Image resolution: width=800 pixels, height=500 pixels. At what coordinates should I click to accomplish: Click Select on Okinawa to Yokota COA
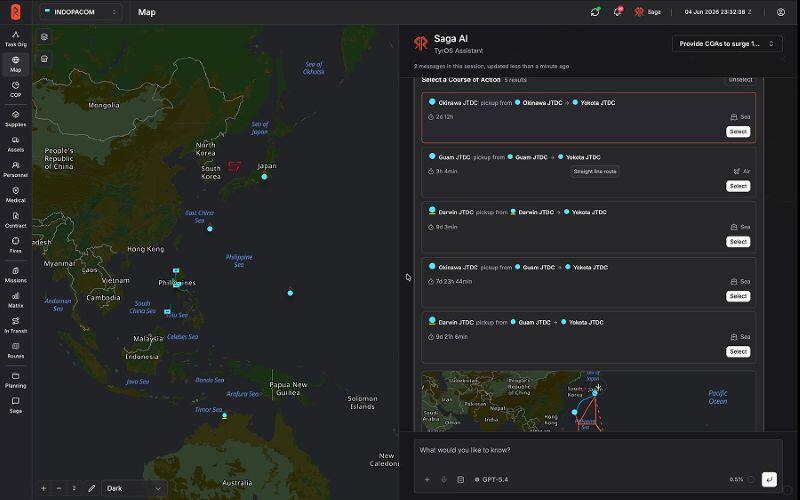[738, 132]
